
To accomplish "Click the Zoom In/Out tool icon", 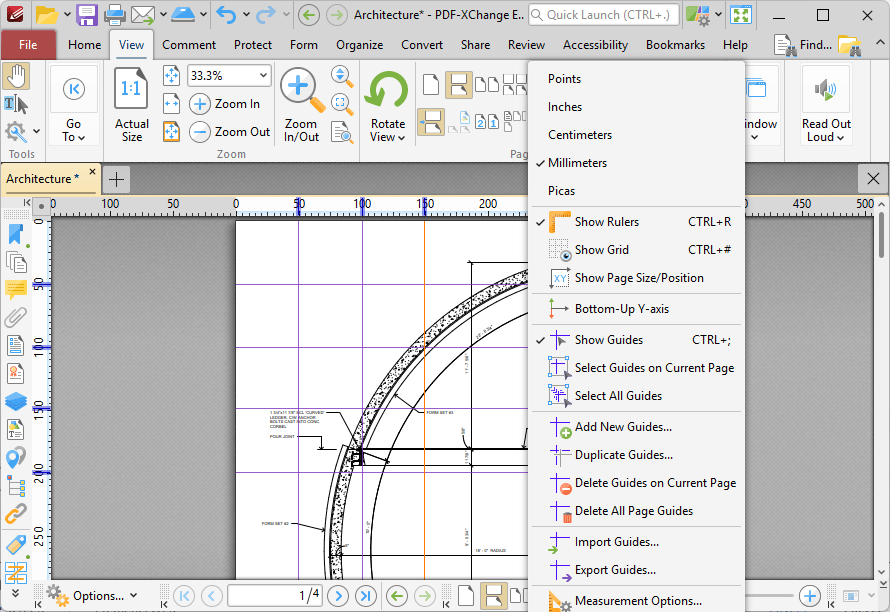I will (x=301, y=89).
